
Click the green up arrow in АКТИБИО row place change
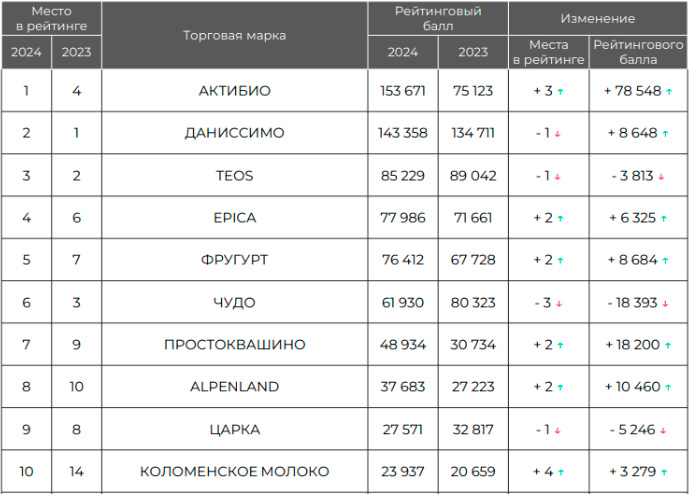(x=560, y=91)
